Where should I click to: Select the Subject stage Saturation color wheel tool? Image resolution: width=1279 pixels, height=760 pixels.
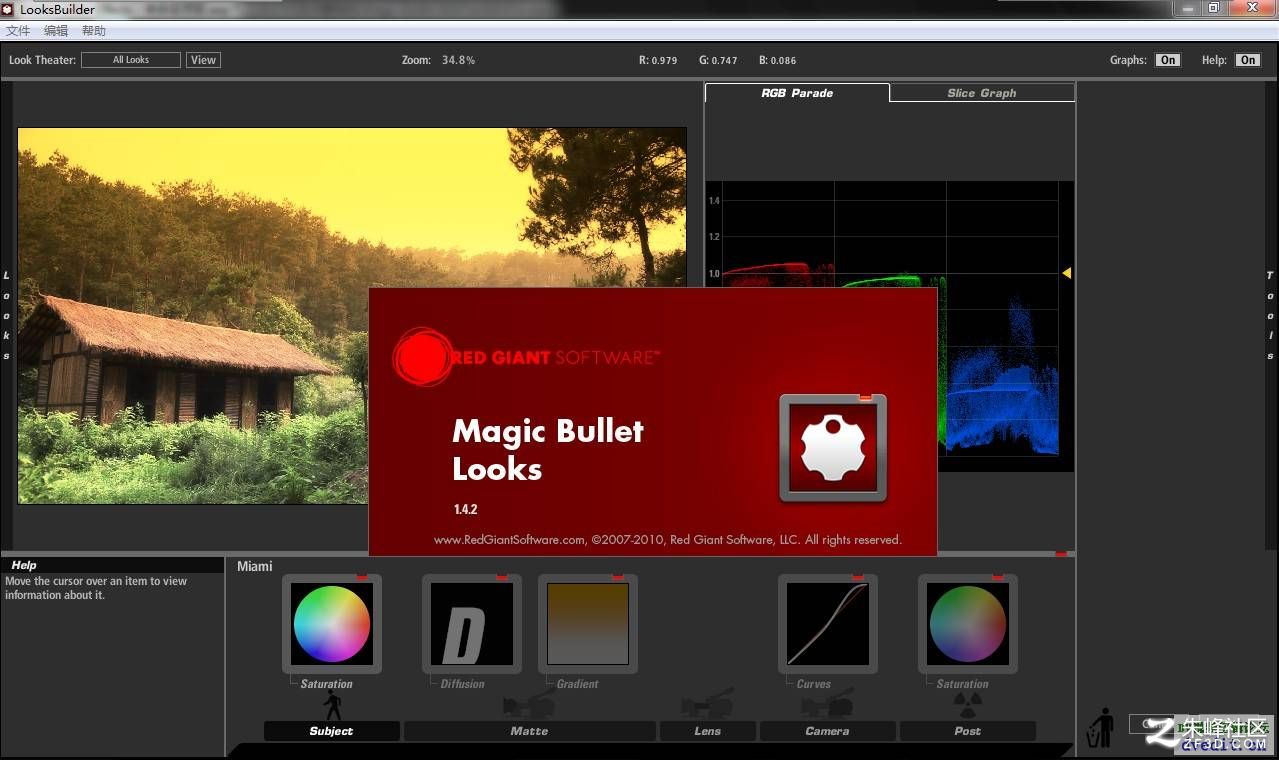(332, 624)
